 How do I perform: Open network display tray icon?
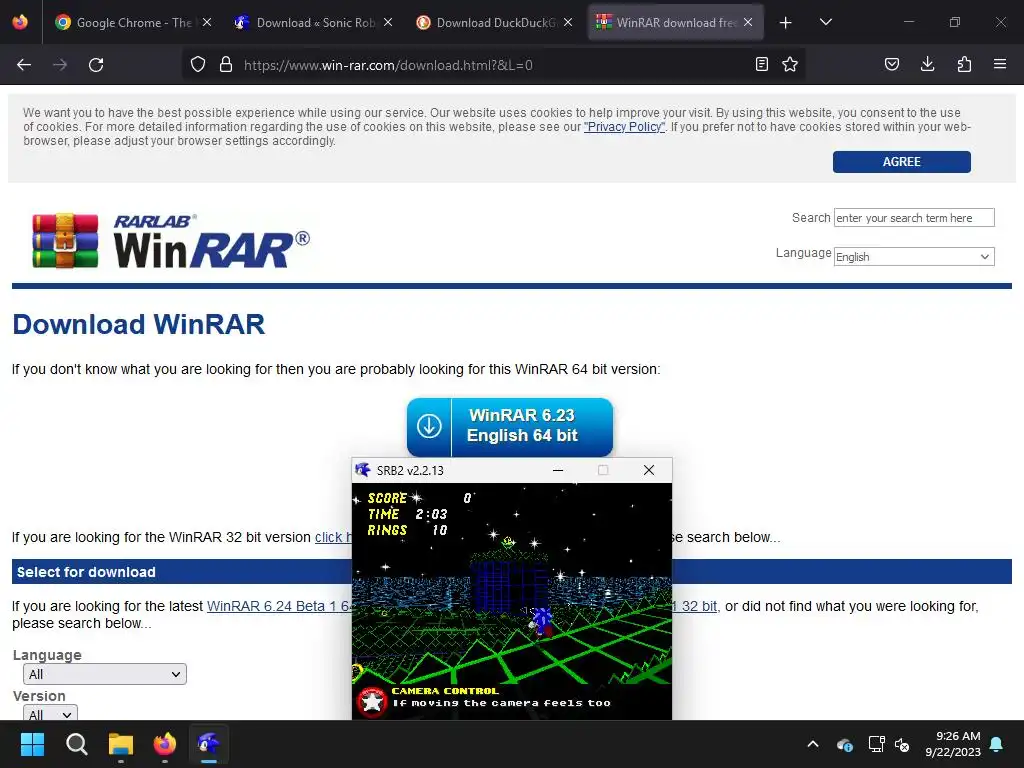coord(876,744)
